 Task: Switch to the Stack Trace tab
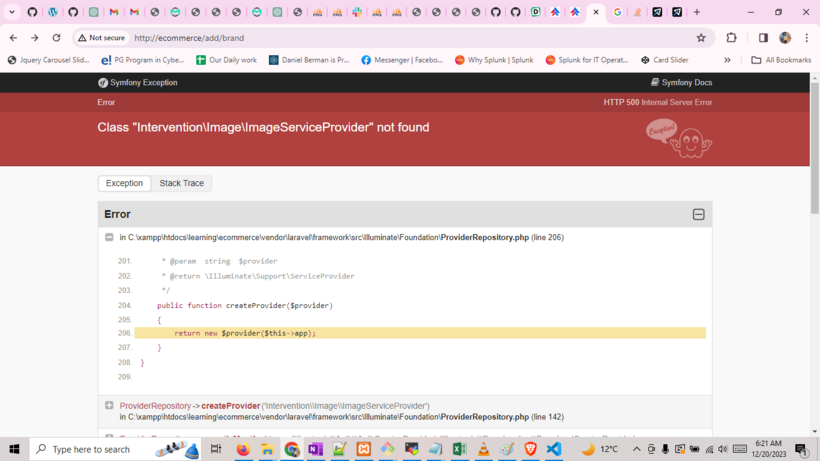[x=181, y=183]
